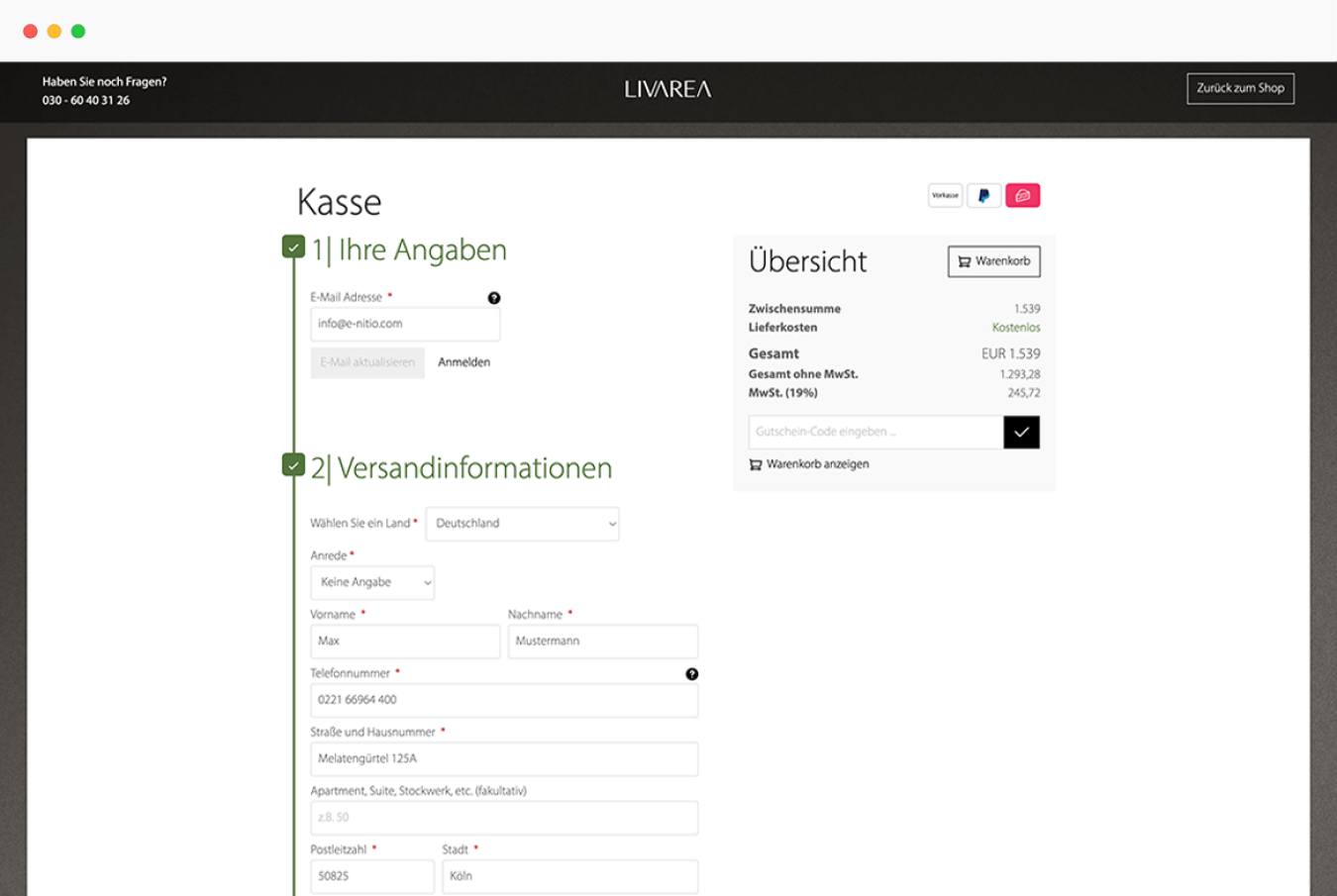Go back via Zurück zum Shop
Screen dimensions: 1337x896
point(1240,89)
